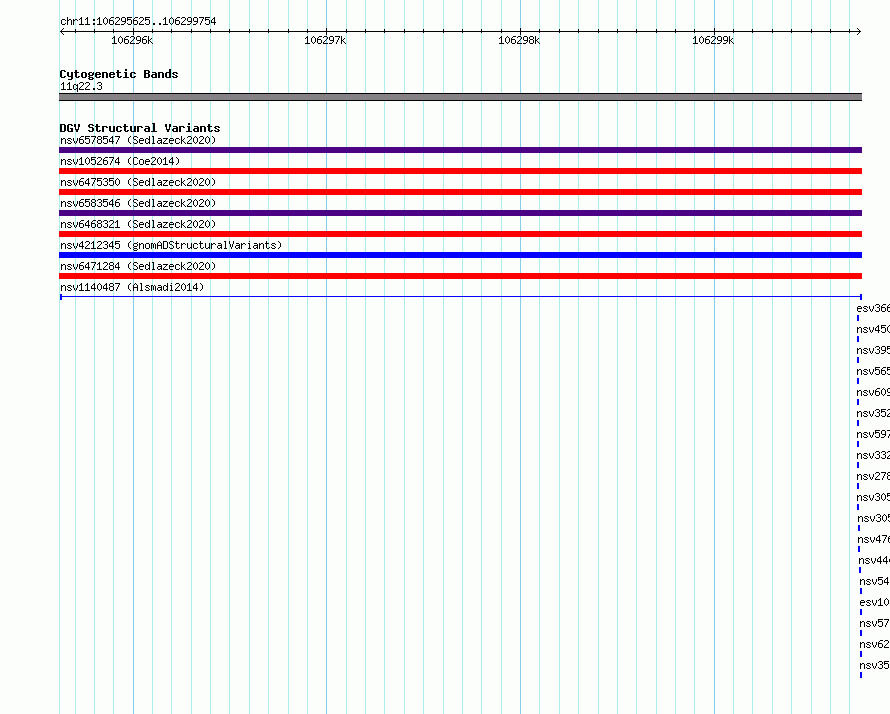
Task: Select the DGV Structural Variants track title
Action: point(140,128)
